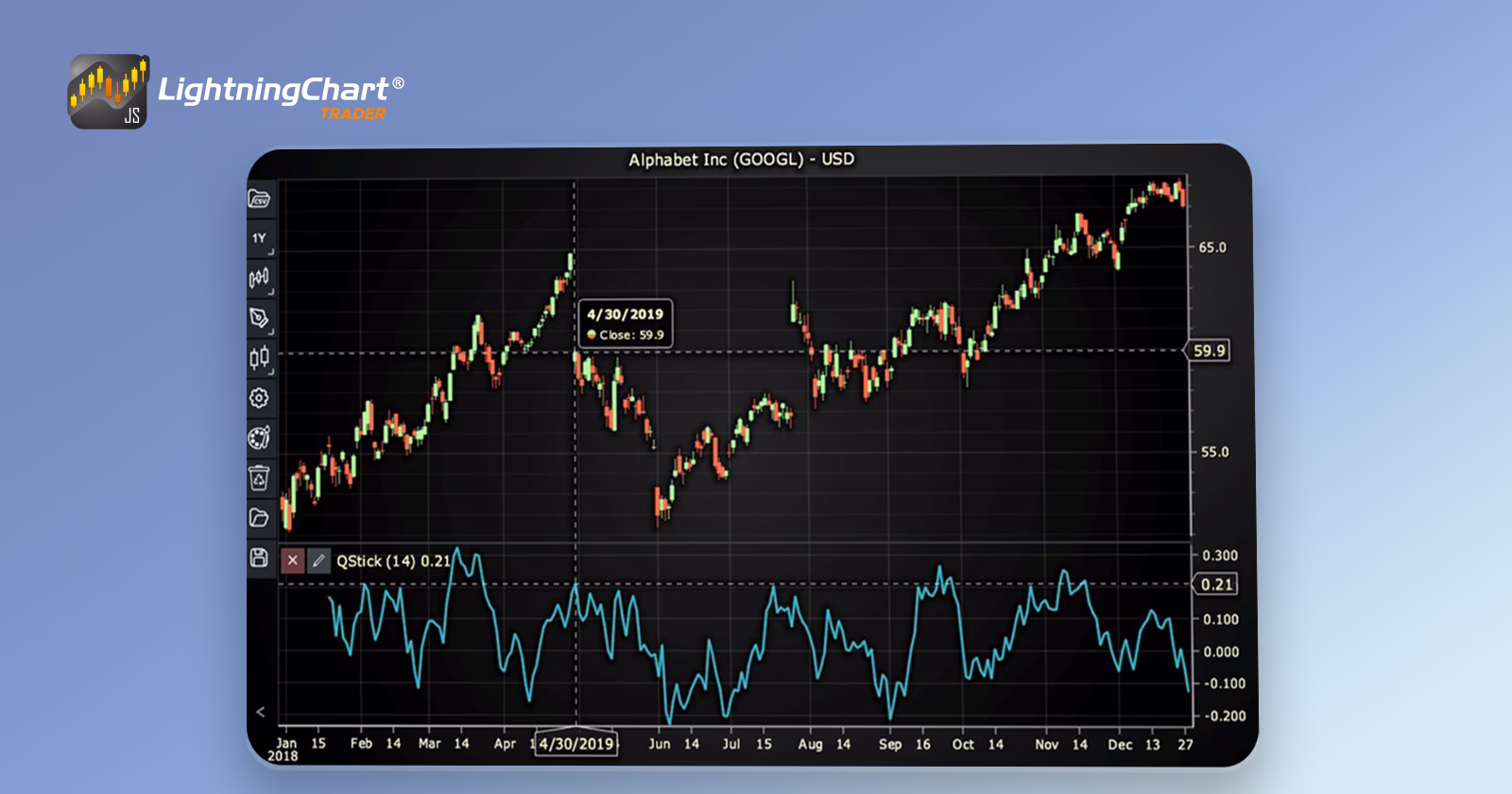Click the Sep time axis label
1512x794 pixels.
pos(890,744)
